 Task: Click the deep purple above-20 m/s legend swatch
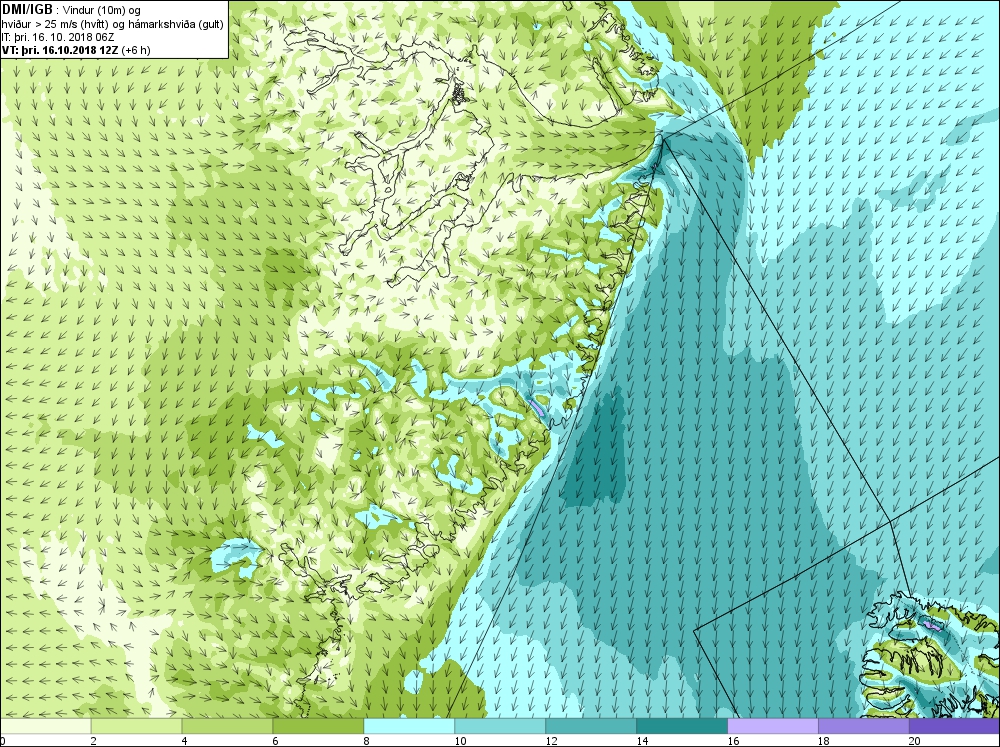click(954, 726)
